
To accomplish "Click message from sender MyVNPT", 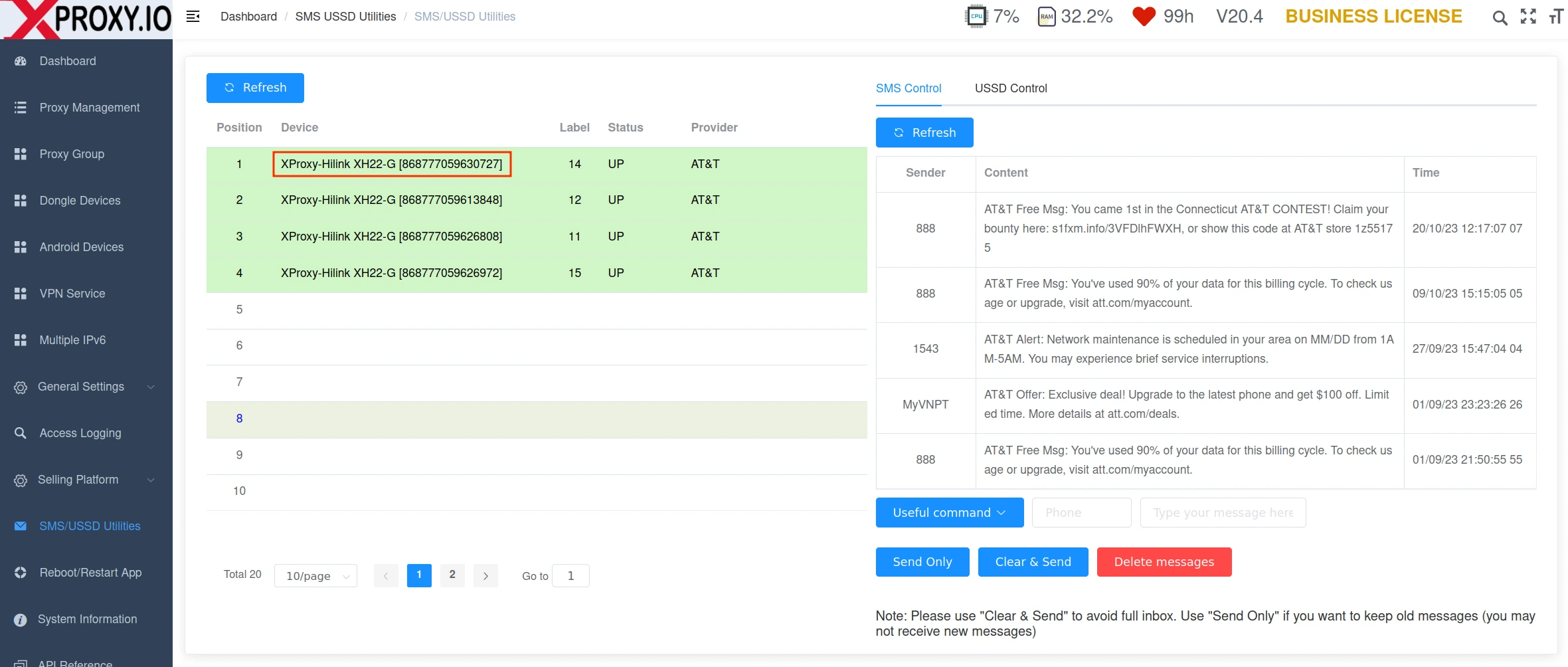I will [x=1206, y=405].
